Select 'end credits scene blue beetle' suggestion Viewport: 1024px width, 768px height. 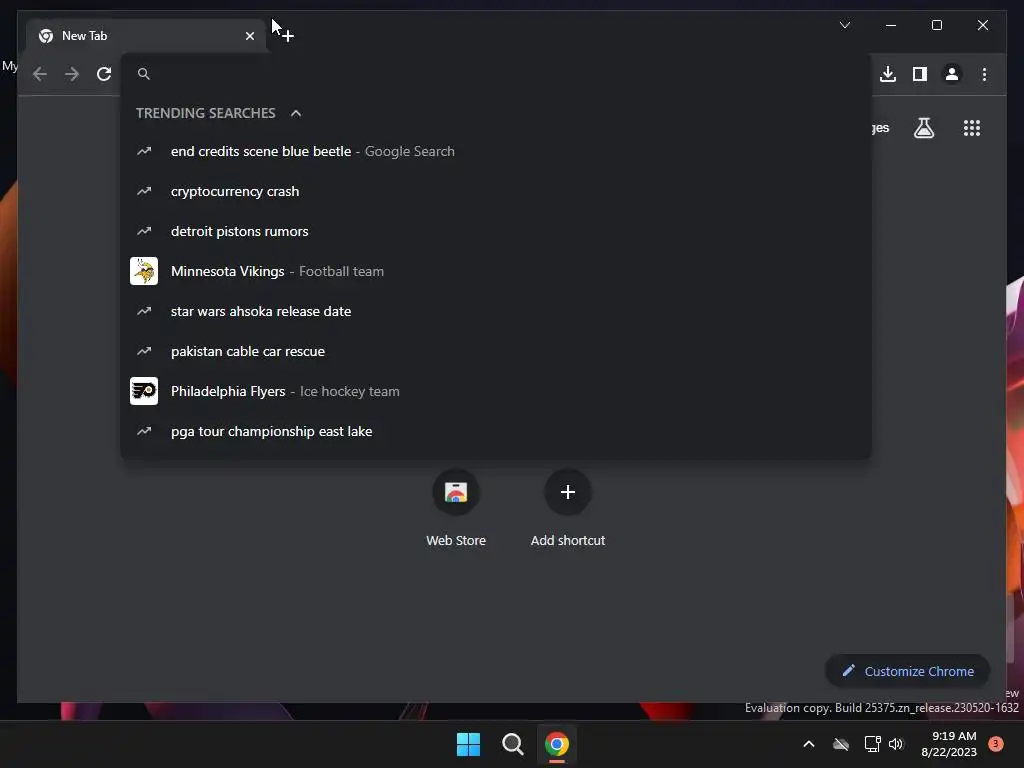click(496, 152)
